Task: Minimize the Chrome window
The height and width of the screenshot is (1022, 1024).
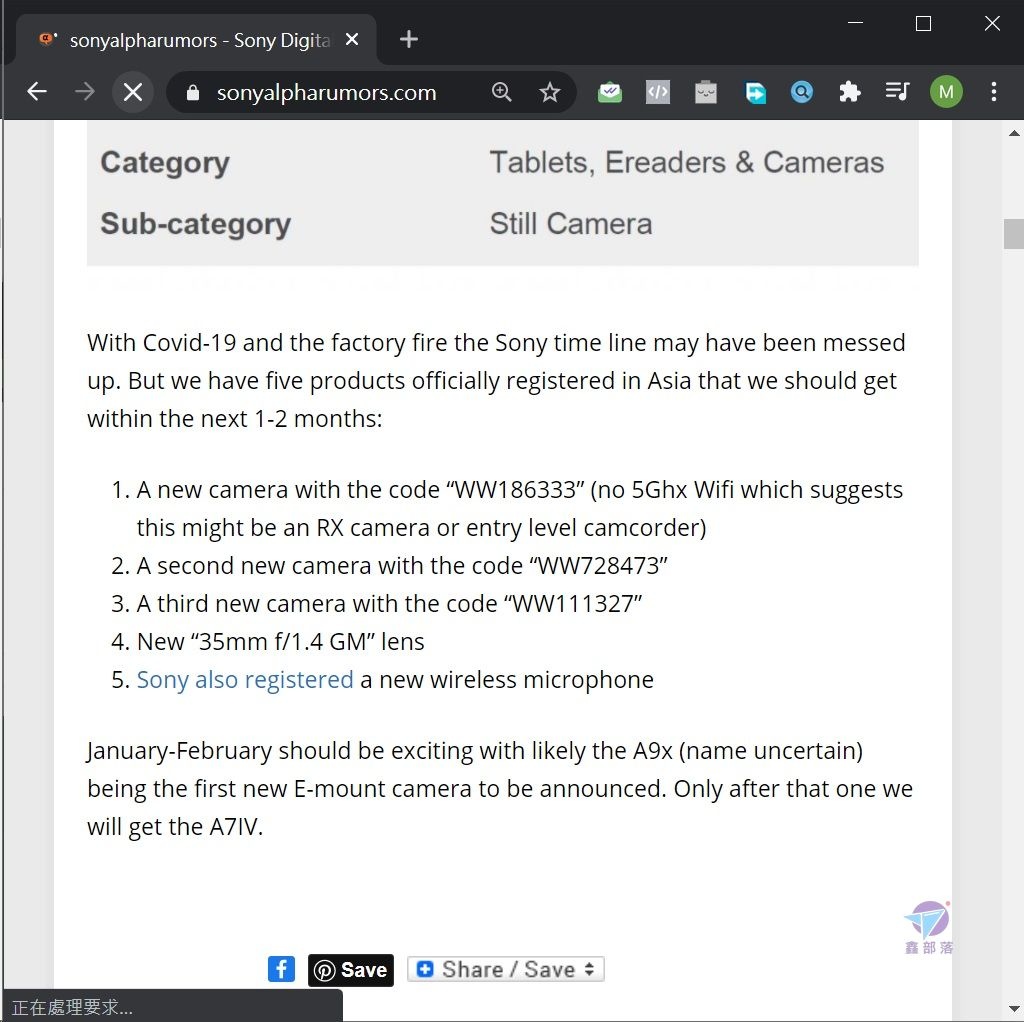Action: point(856,24)
